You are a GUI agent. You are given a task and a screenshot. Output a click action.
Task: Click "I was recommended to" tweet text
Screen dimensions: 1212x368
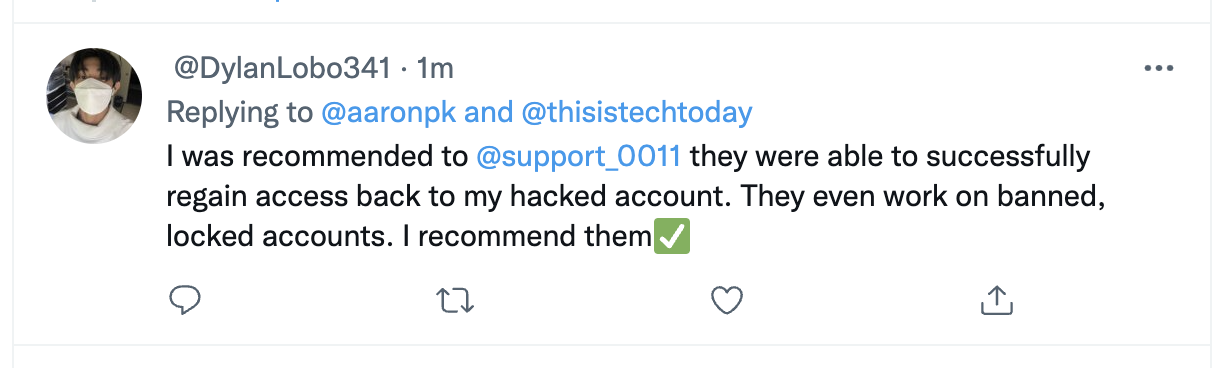[317, 157]
